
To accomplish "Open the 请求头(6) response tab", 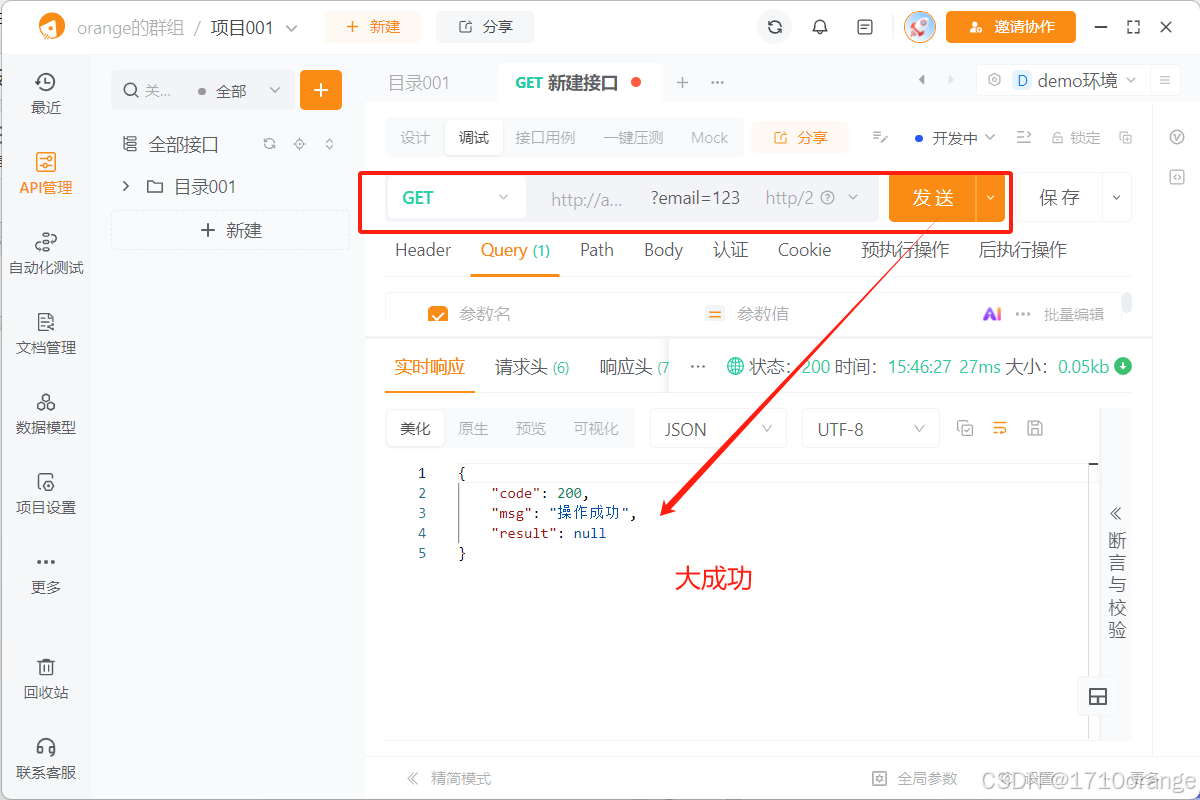I will [532, 366].
